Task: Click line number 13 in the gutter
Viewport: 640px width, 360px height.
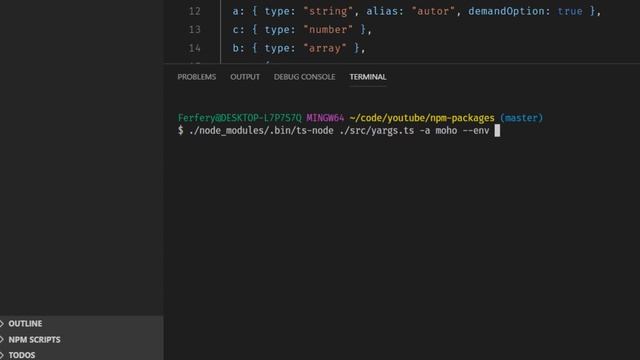Action: (194, 29)
